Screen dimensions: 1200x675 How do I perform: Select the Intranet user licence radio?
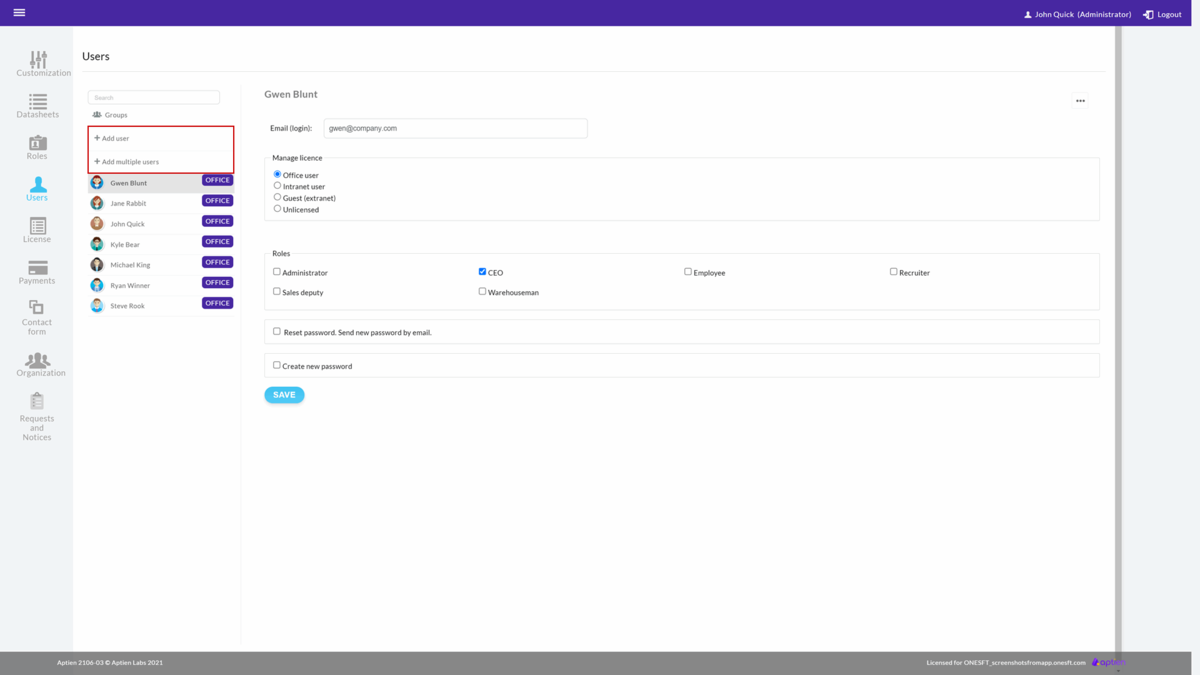pos(277,185)
